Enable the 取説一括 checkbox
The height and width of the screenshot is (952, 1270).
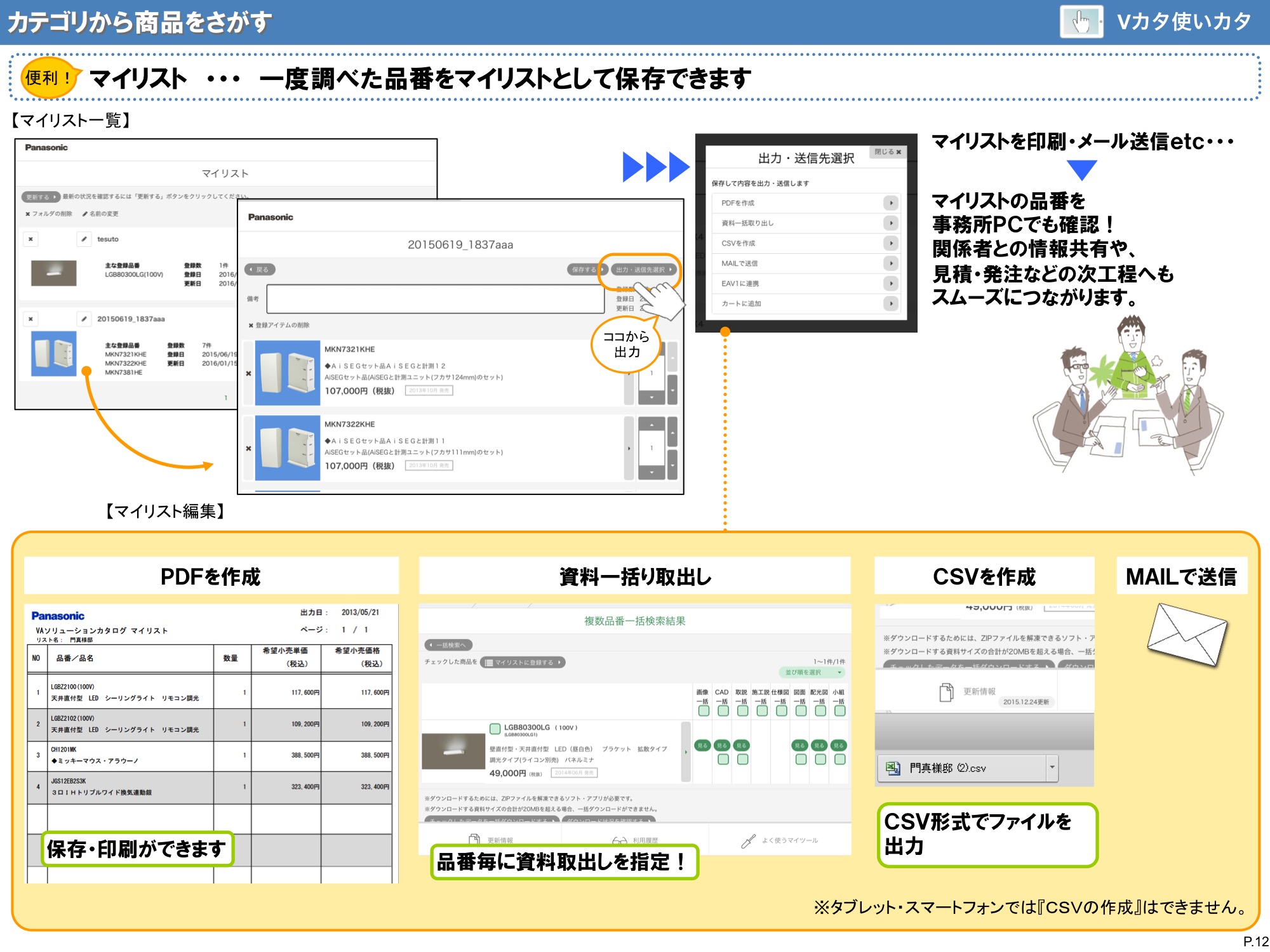coord(741,711)
